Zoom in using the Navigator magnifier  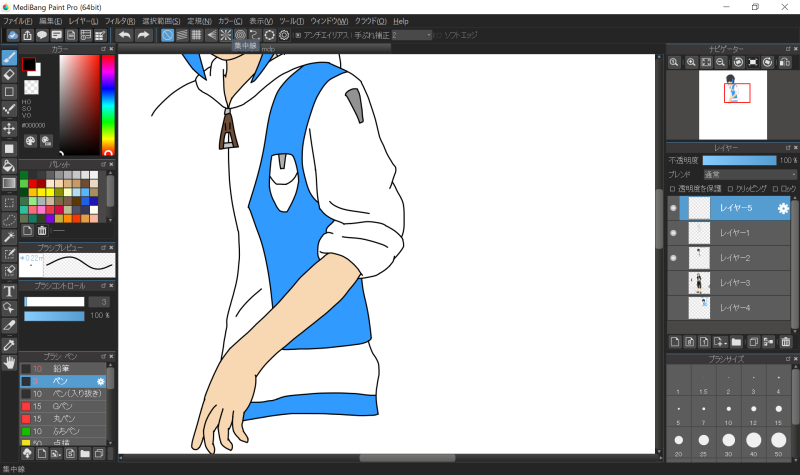click(x=690, y=62)
